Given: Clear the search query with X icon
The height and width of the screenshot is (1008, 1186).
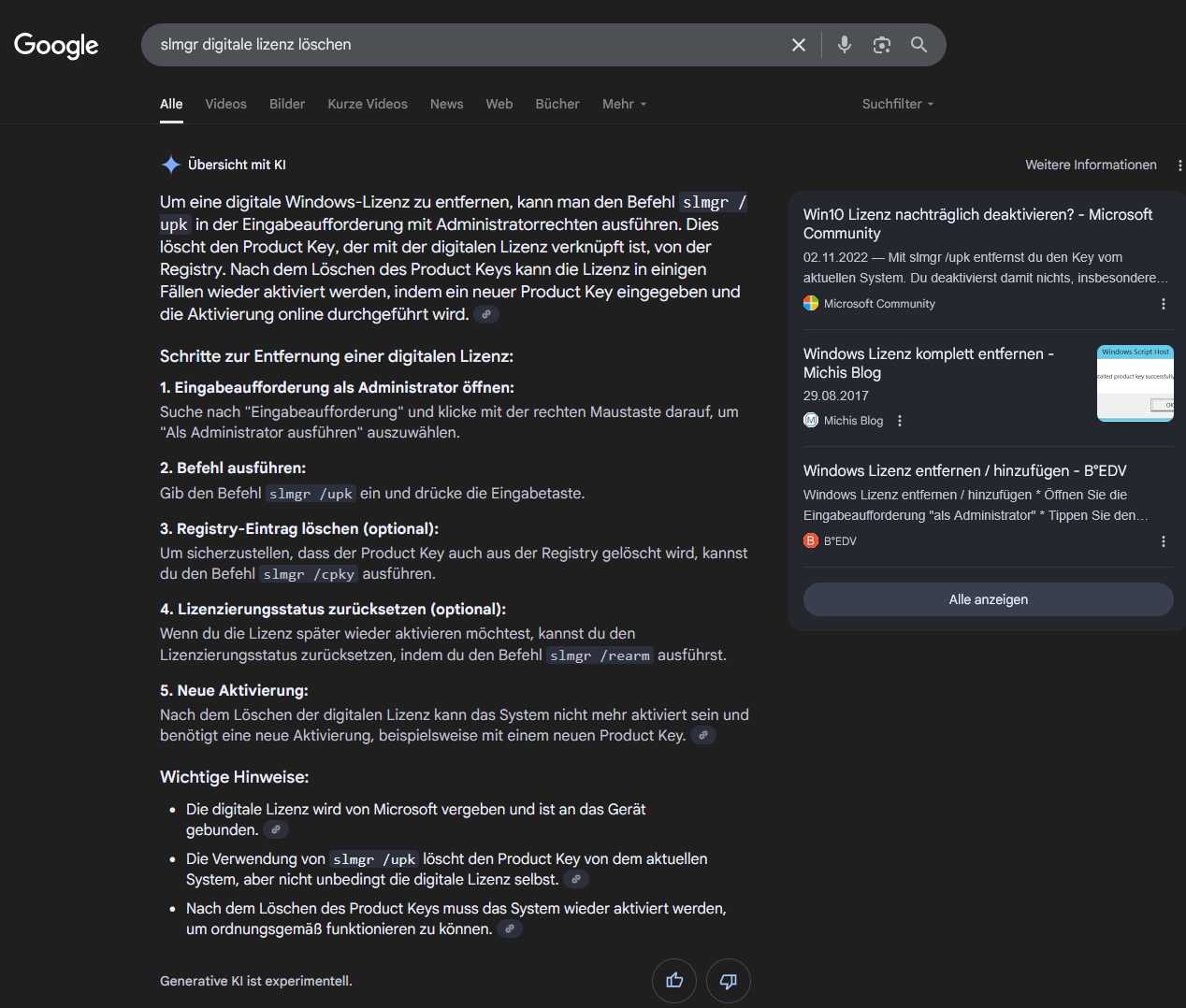Looking at the screenshot, I should point(799,45).
